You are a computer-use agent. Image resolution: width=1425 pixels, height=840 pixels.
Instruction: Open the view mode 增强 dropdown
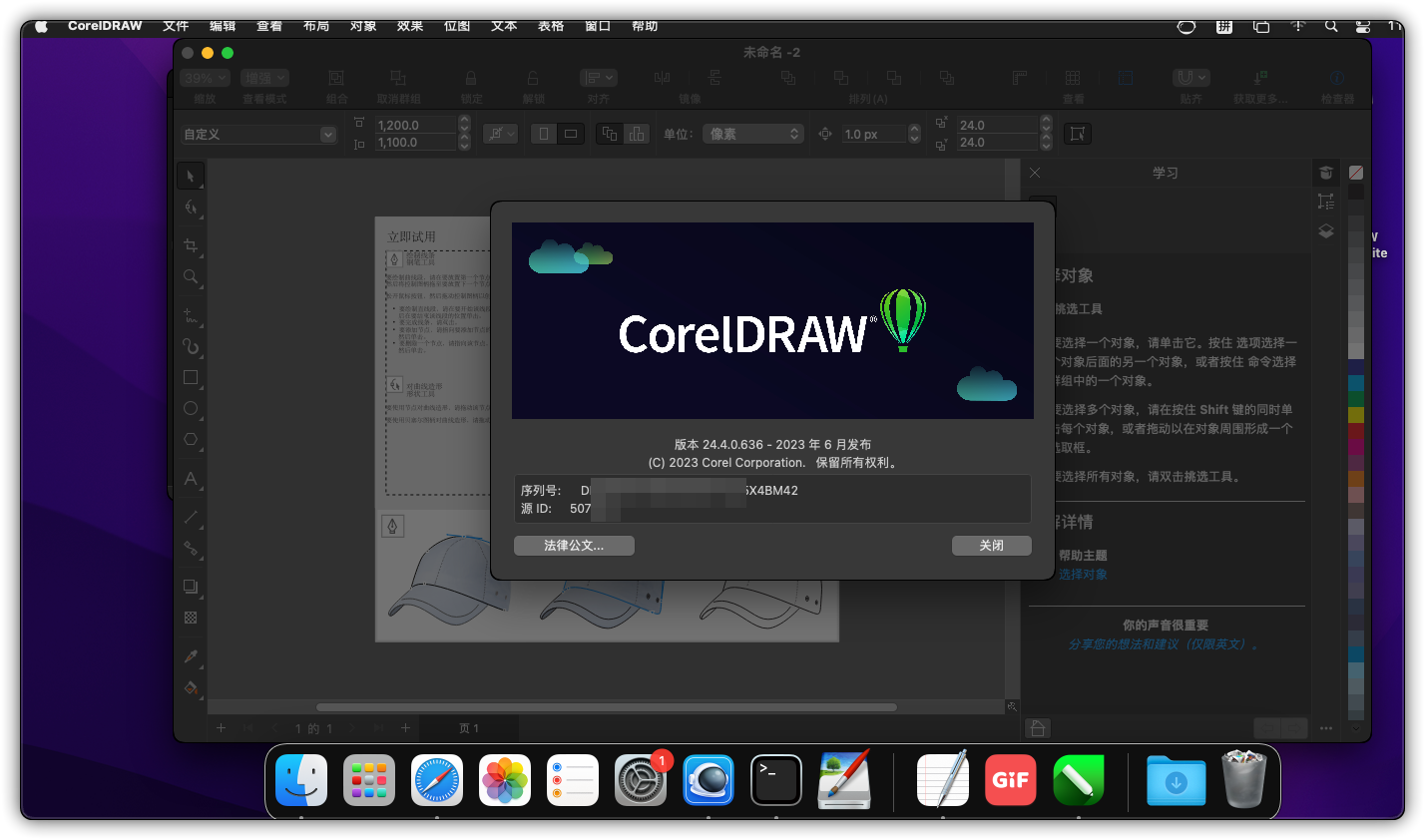(x=264, y=78)
